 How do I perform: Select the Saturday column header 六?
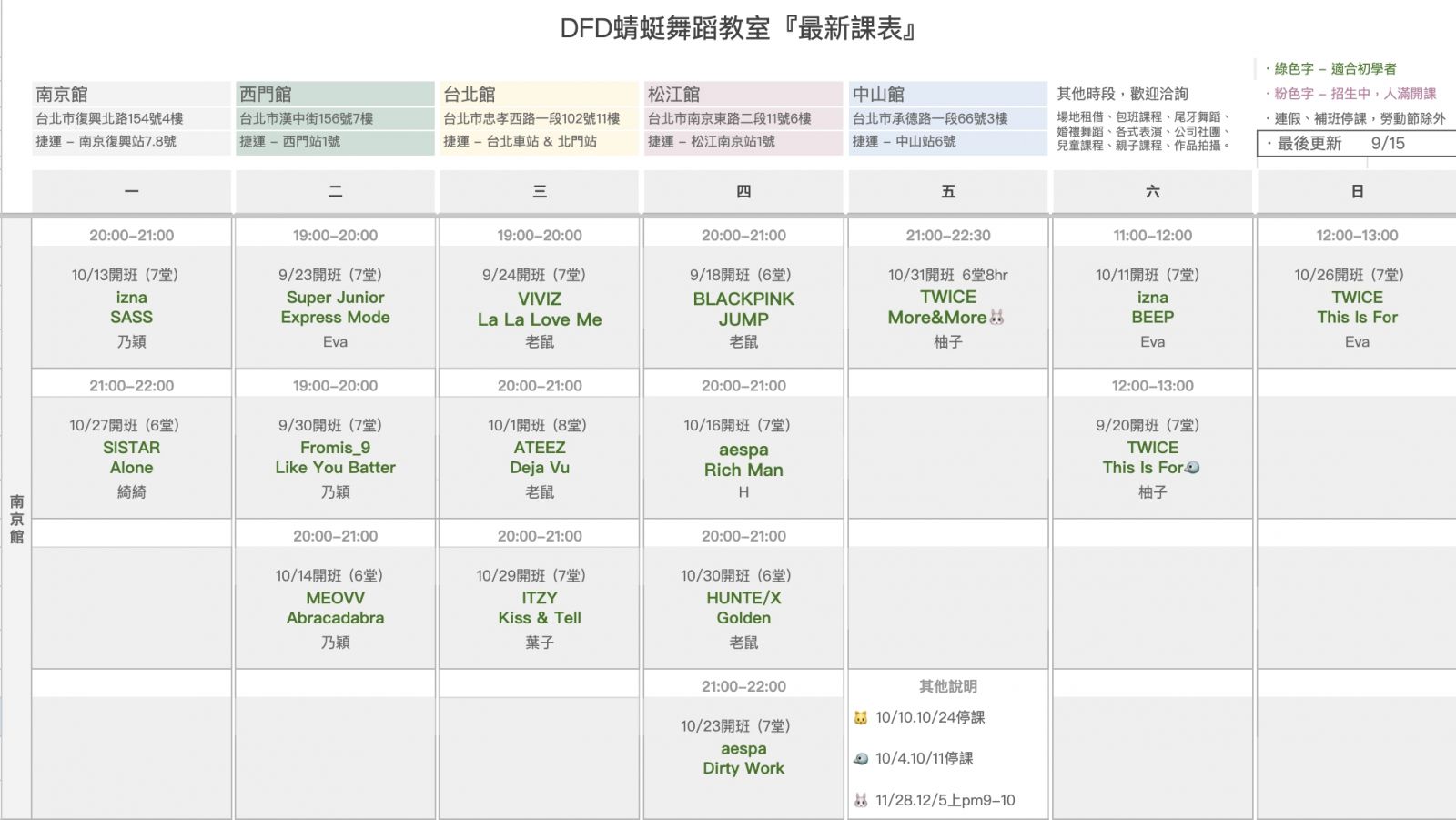1153,191
